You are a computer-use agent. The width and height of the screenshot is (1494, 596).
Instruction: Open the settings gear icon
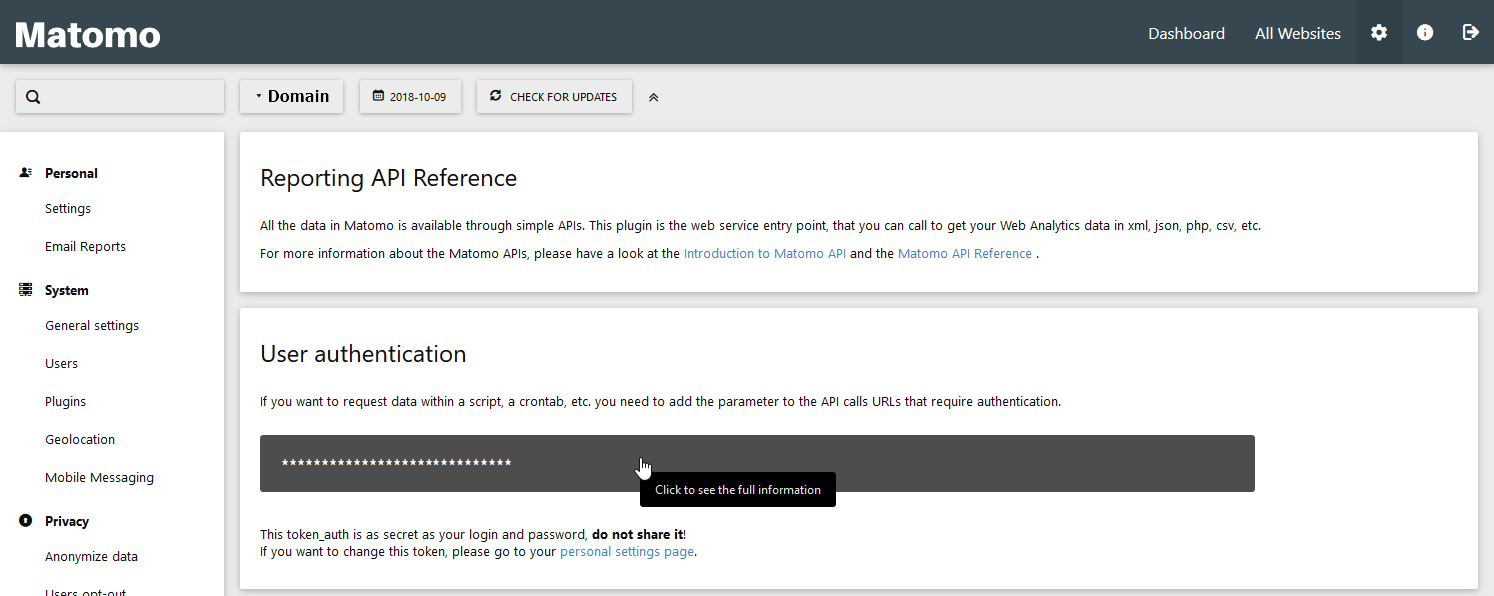pos(1379,33)
